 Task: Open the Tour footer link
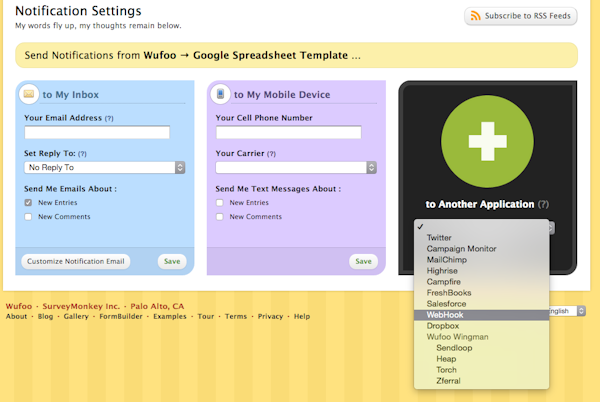pos(206,317)
